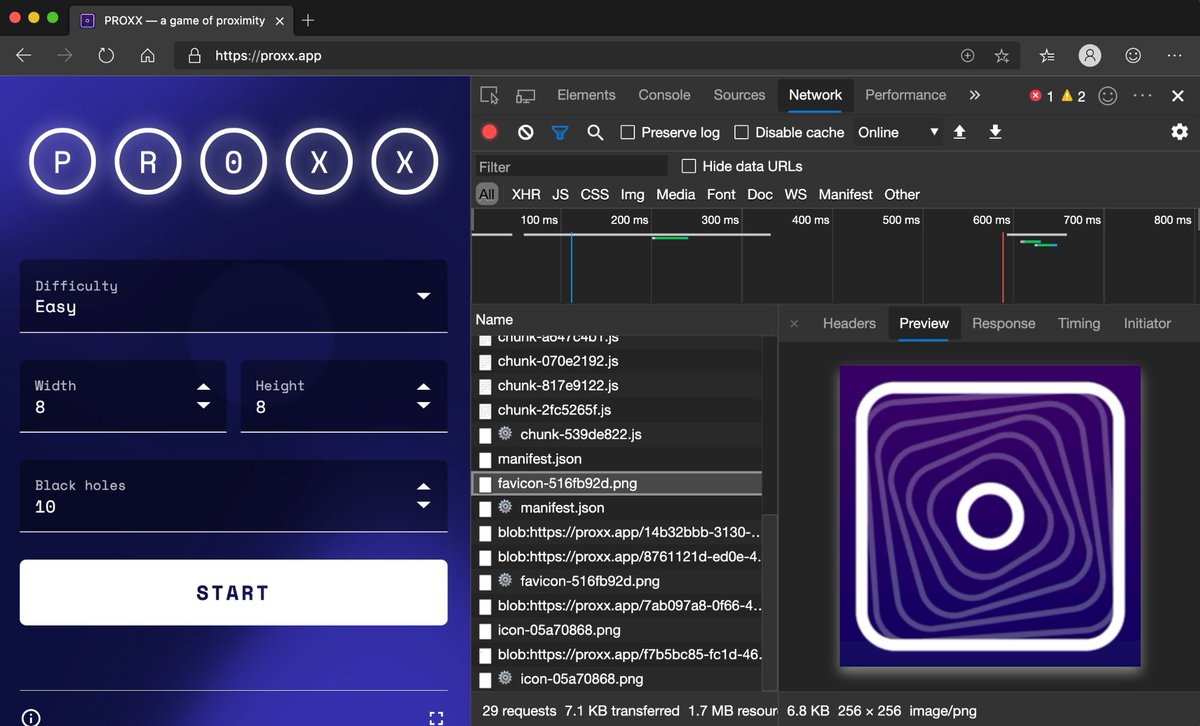Click the red error count badge

pyautogui.click(x=1041, y=96)
